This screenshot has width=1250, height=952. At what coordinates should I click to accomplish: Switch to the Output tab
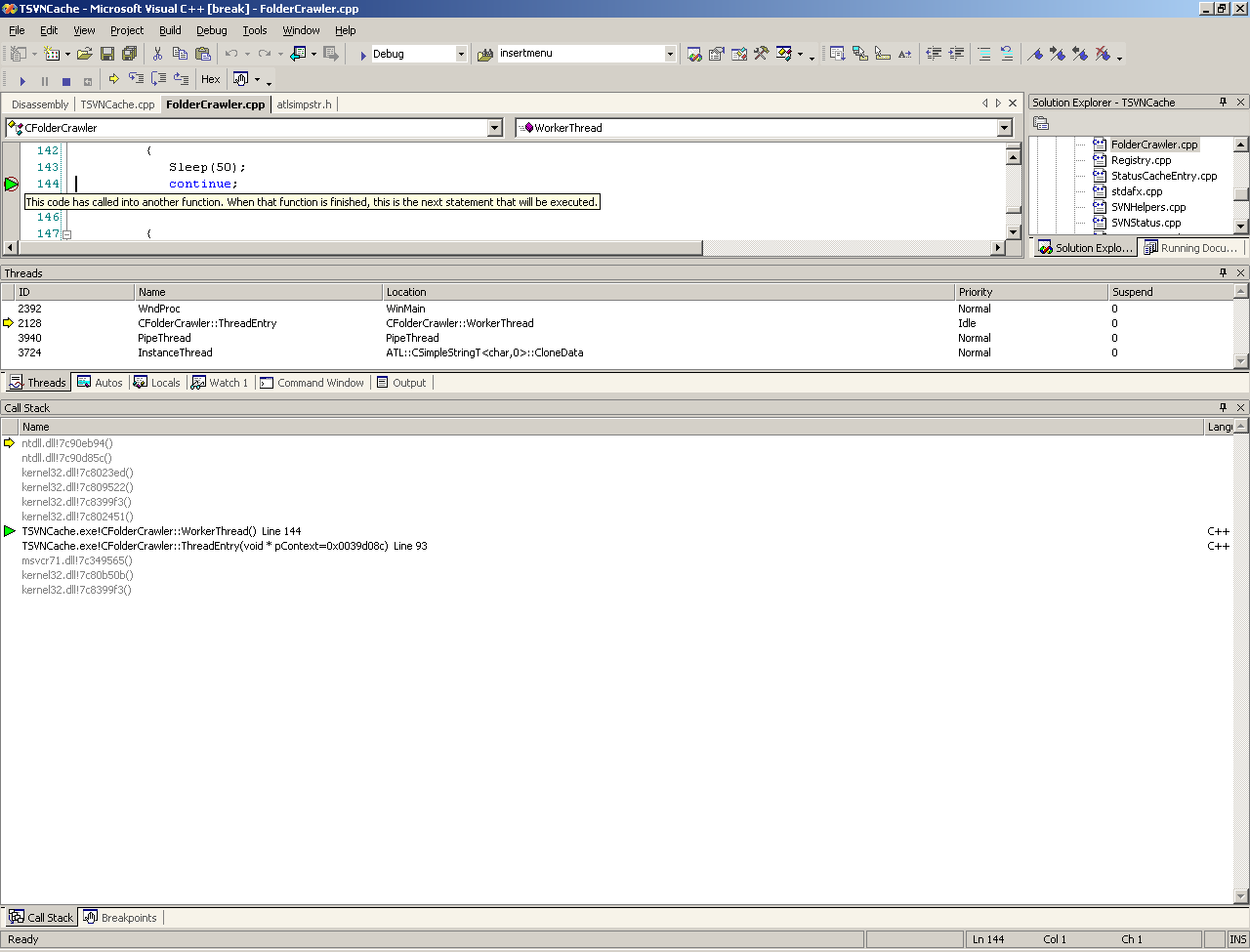(401, 383)
